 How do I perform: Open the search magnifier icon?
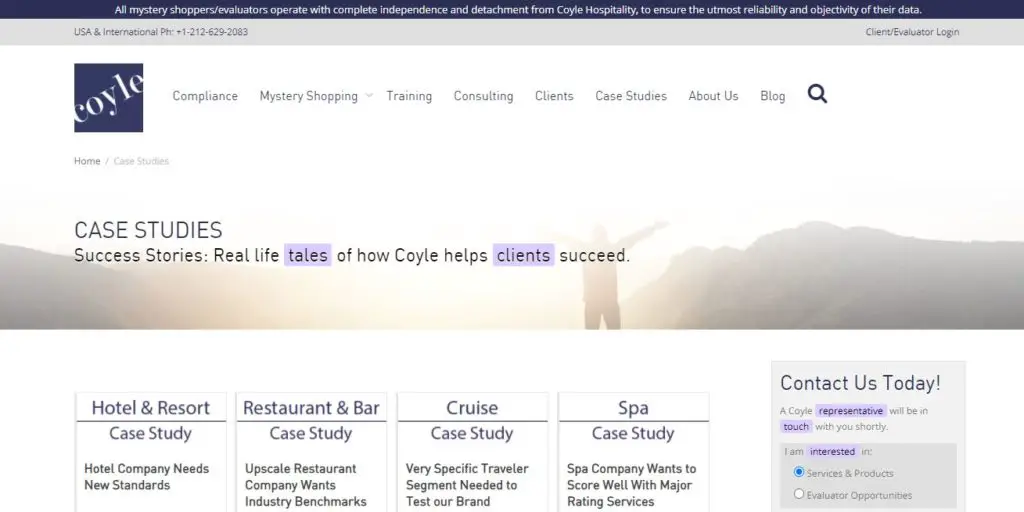[x=817, y=94]
